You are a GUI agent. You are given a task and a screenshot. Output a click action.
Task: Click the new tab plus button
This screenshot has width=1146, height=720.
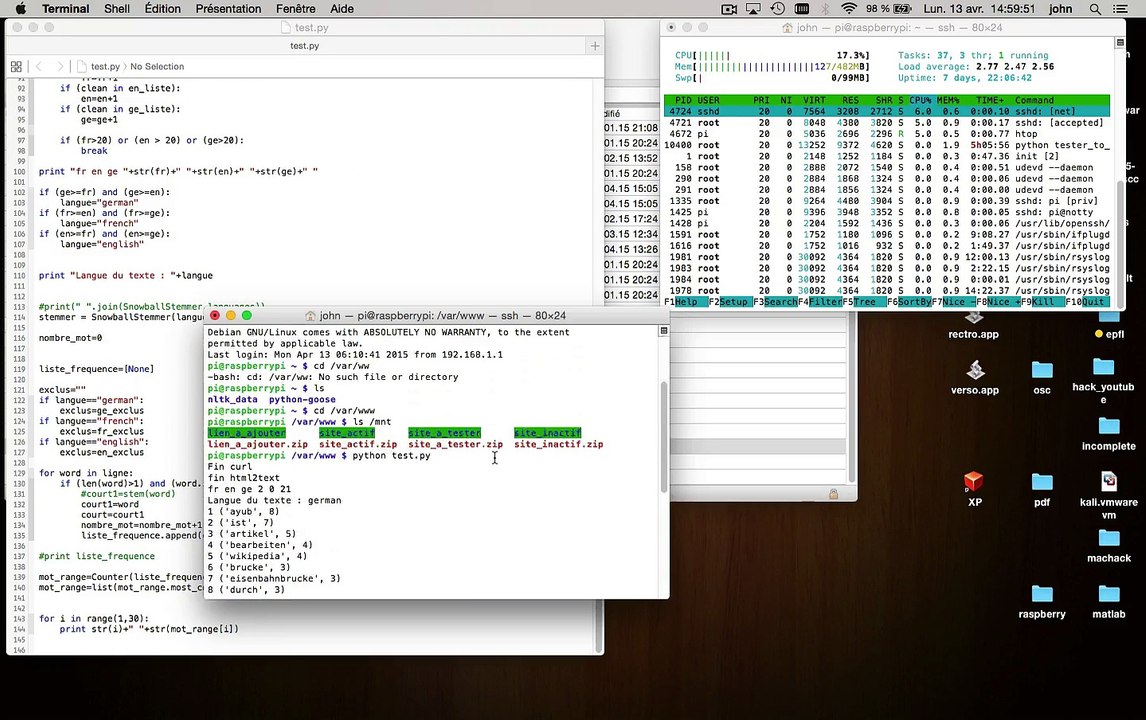(595, 46)
